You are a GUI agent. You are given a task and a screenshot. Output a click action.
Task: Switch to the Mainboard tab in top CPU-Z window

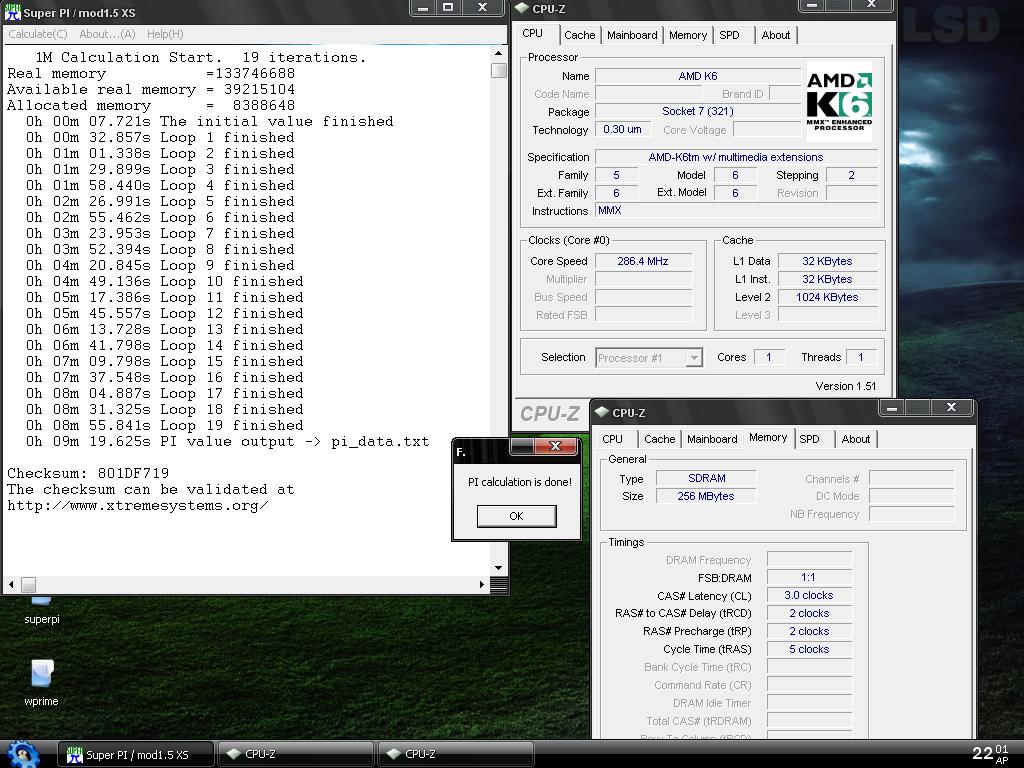pos(632,35)
